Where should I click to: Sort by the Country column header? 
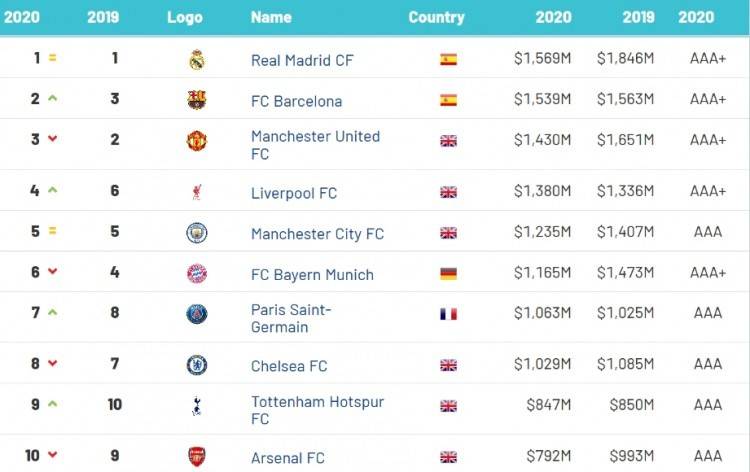[436, 17]
